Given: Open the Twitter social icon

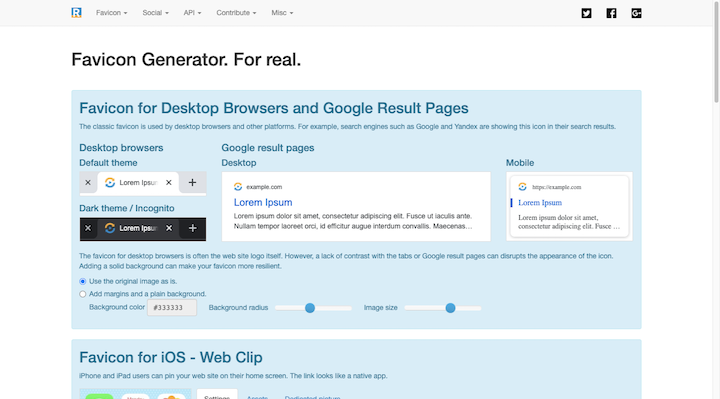Looking at the screenshot, I should click(x=586, y=13).
